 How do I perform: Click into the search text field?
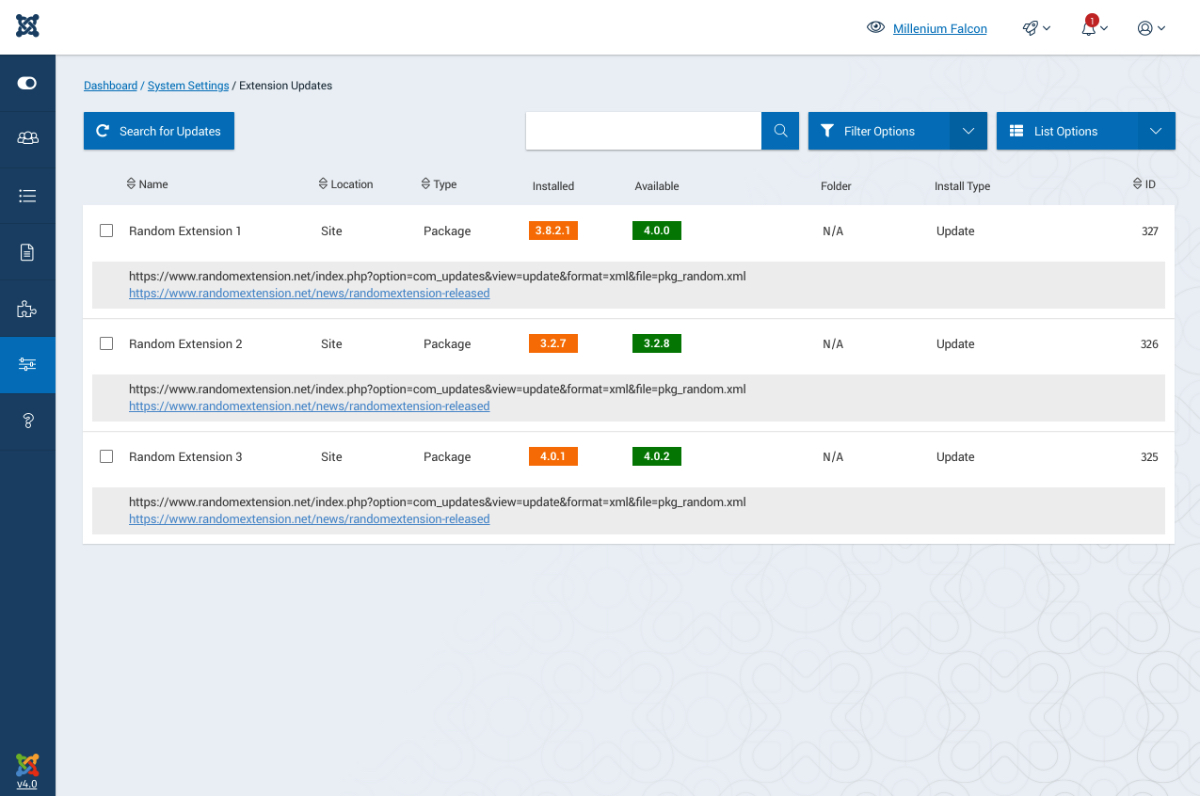[643, 131]
